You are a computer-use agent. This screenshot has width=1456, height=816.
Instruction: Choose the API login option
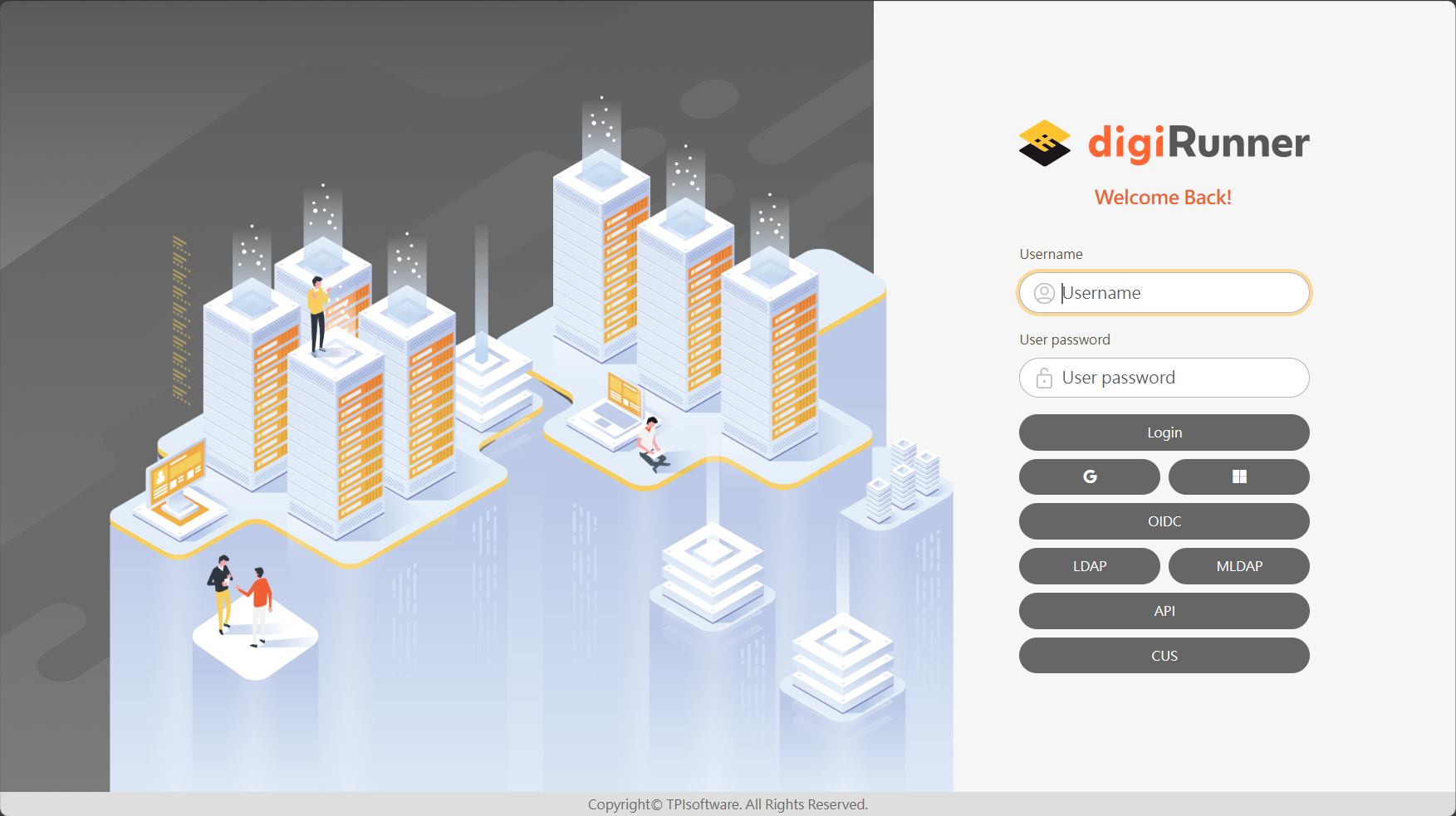coord(1164,611)
